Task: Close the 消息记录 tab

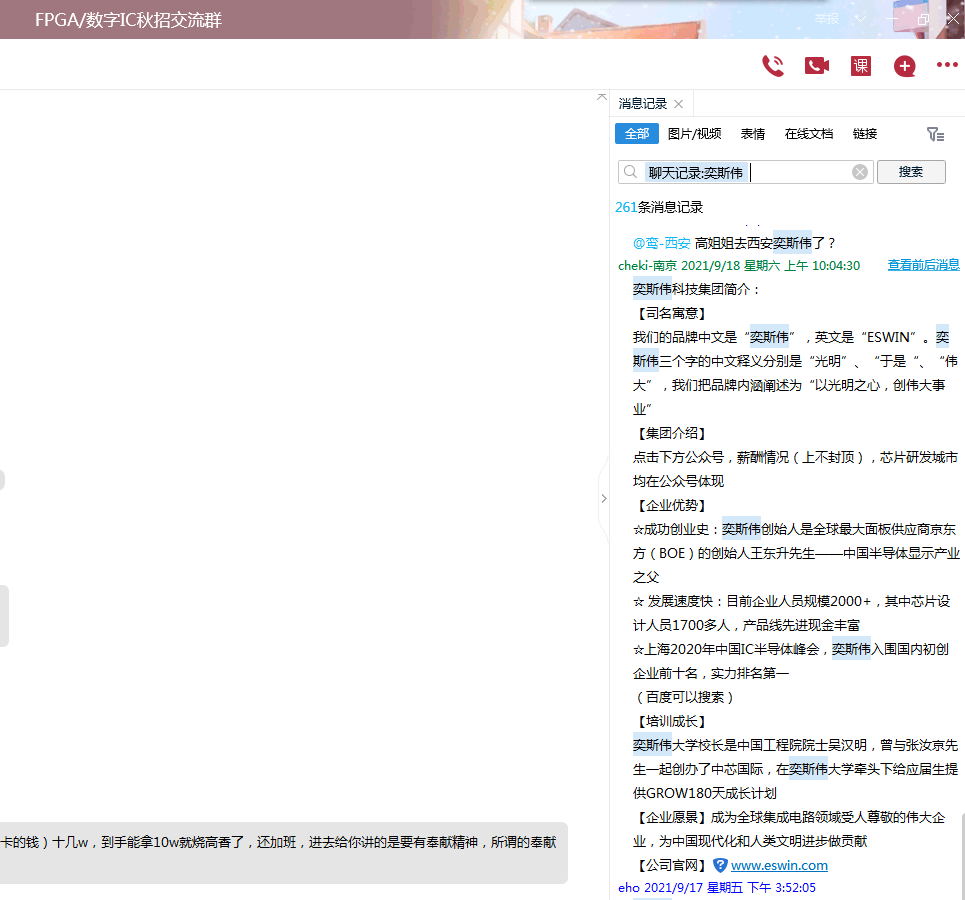Action: click(x=678, y=104)
